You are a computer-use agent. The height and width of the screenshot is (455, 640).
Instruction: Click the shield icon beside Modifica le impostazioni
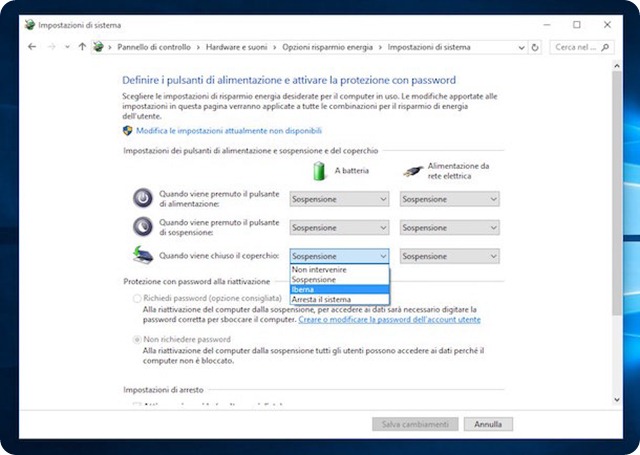127,131
